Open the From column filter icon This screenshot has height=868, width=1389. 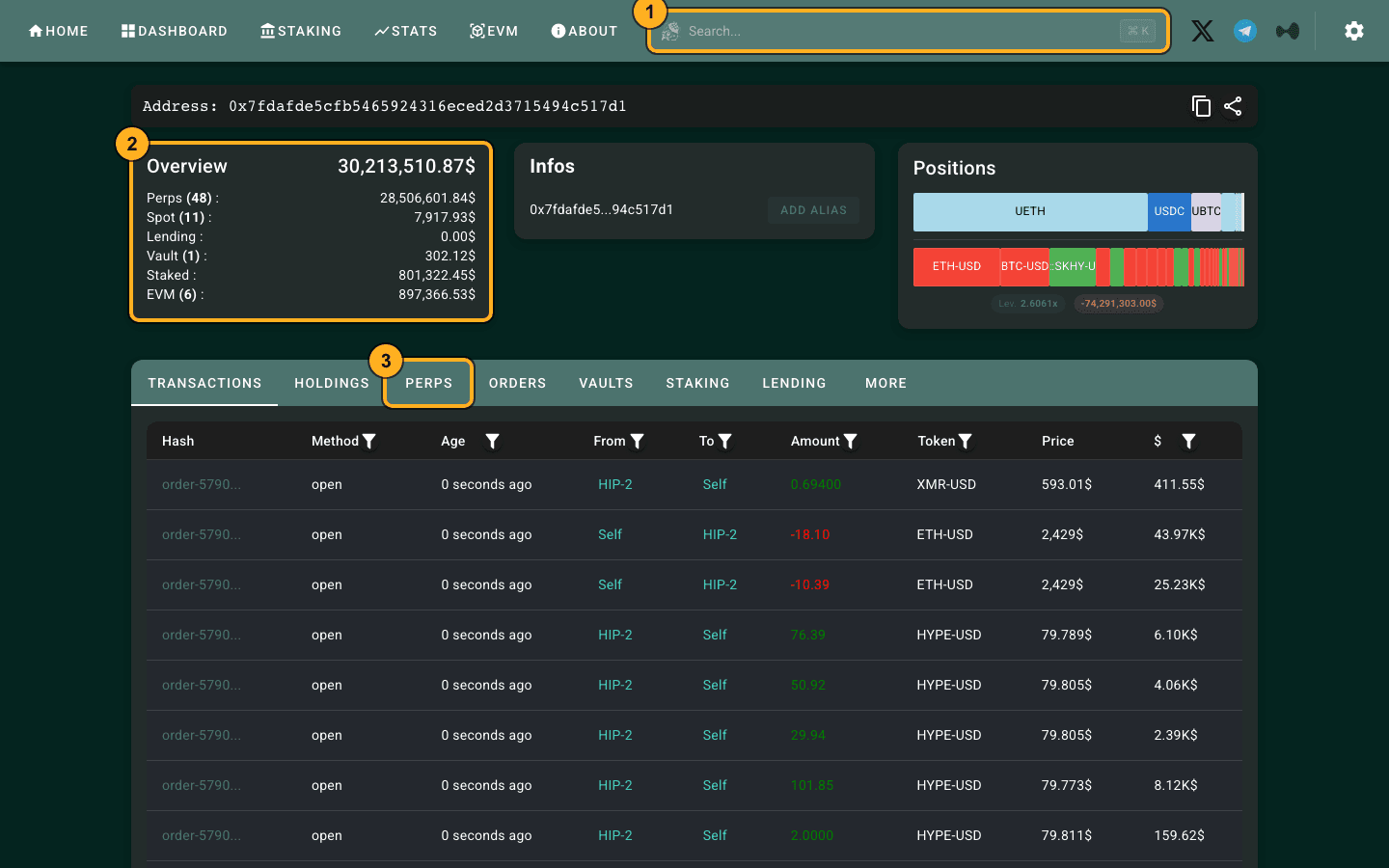pyautogui.click(x=637, y=441)
